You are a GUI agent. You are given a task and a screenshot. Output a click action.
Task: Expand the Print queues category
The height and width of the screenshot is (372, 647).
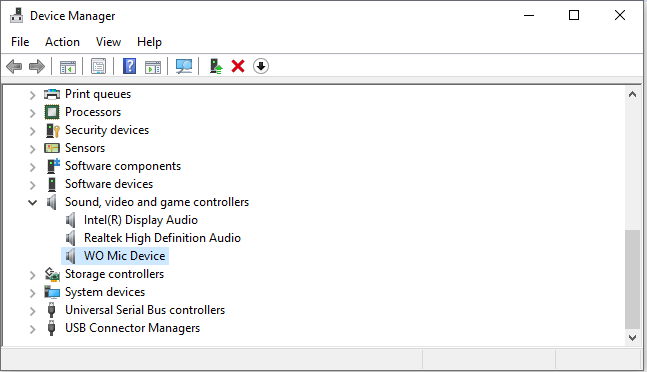[33, 95]
